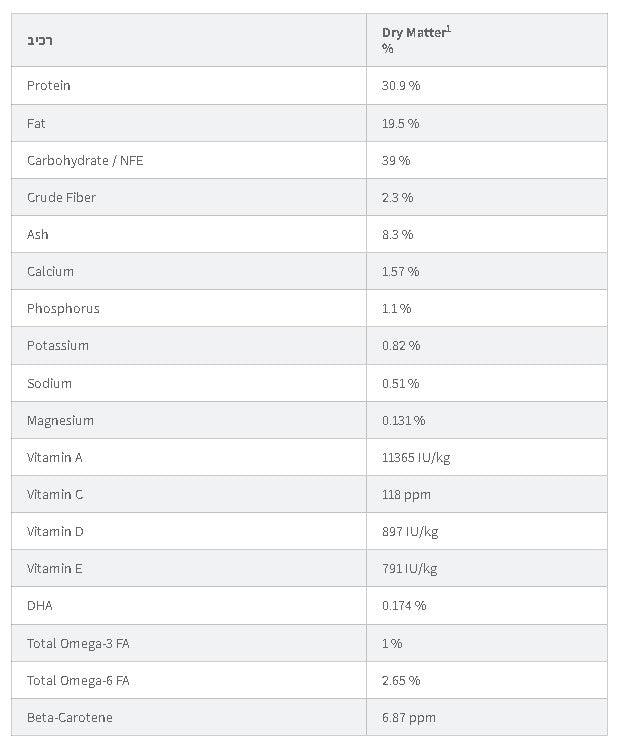
Task: Select the DHA row label
Action: click(x=40, y=605)
